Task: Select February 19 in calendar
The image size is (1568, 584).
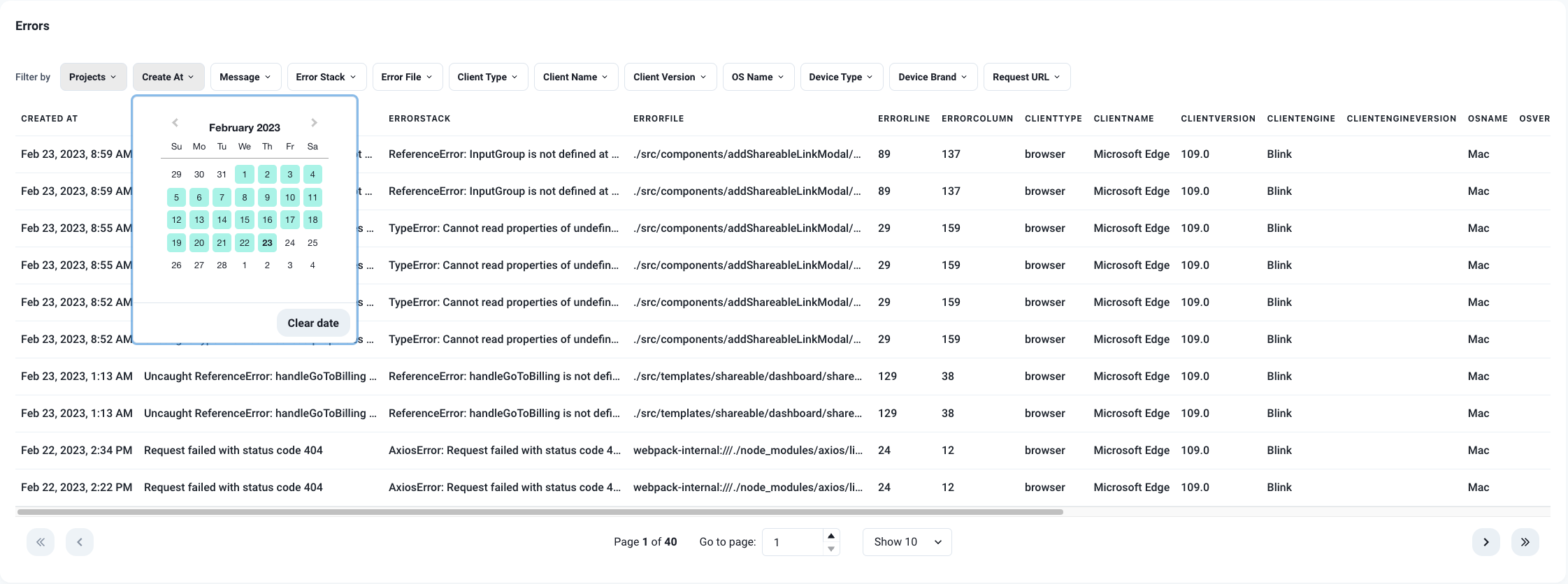Action: click(176, 242)
